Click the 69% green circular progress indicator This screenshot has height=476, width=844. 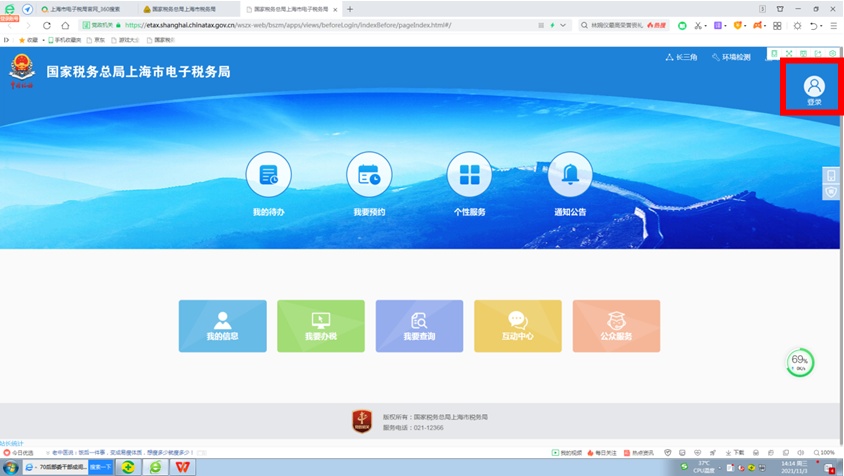click(x=800, y=362)
